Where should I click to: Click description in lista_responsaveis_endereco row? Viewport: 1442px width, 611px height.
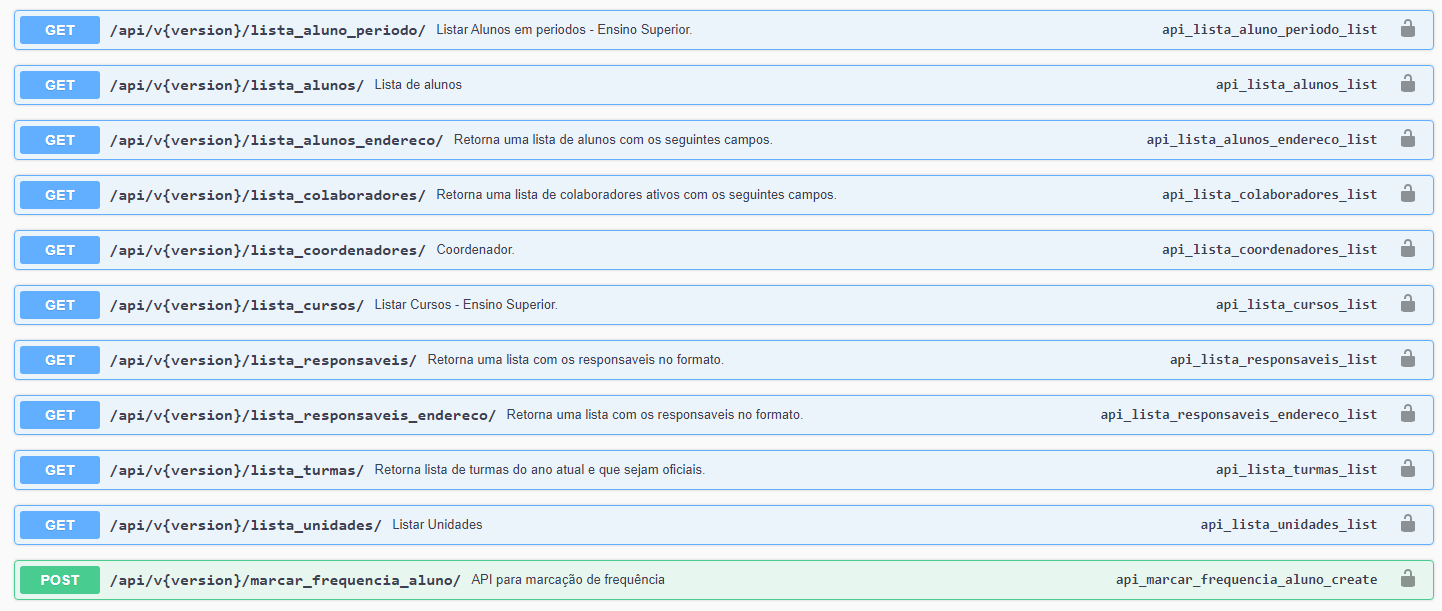coord(654,415)
